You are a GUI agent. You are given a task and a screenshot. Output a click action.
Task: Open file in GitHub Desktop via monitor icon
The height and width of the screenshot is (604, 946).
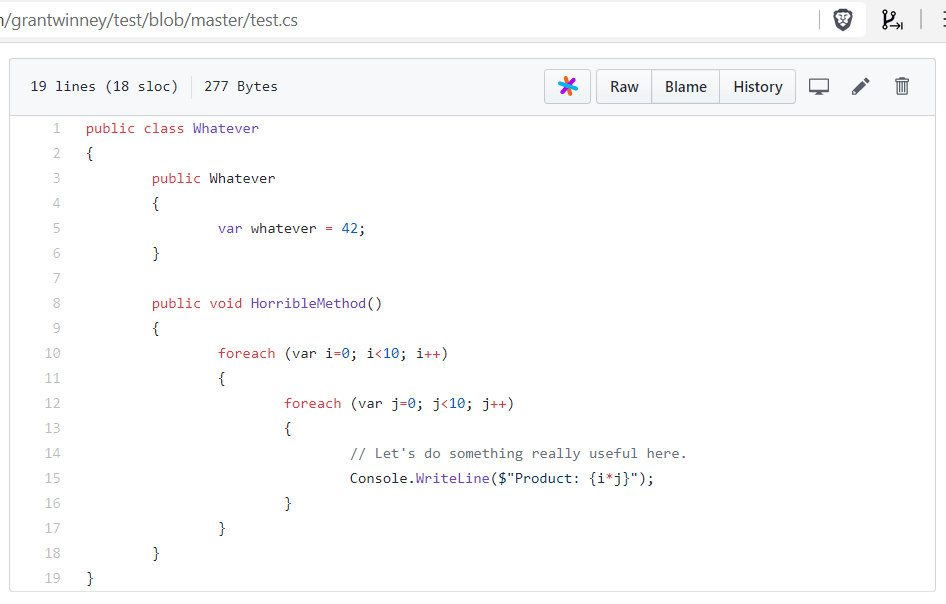[819, 87]
